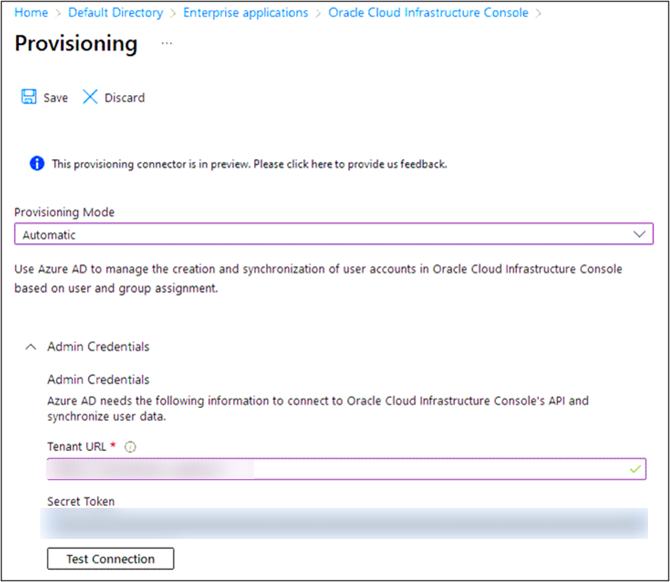Click the green checkmark in Tenant URL field
Screen dimensions: 670x582
click(635, 469)
